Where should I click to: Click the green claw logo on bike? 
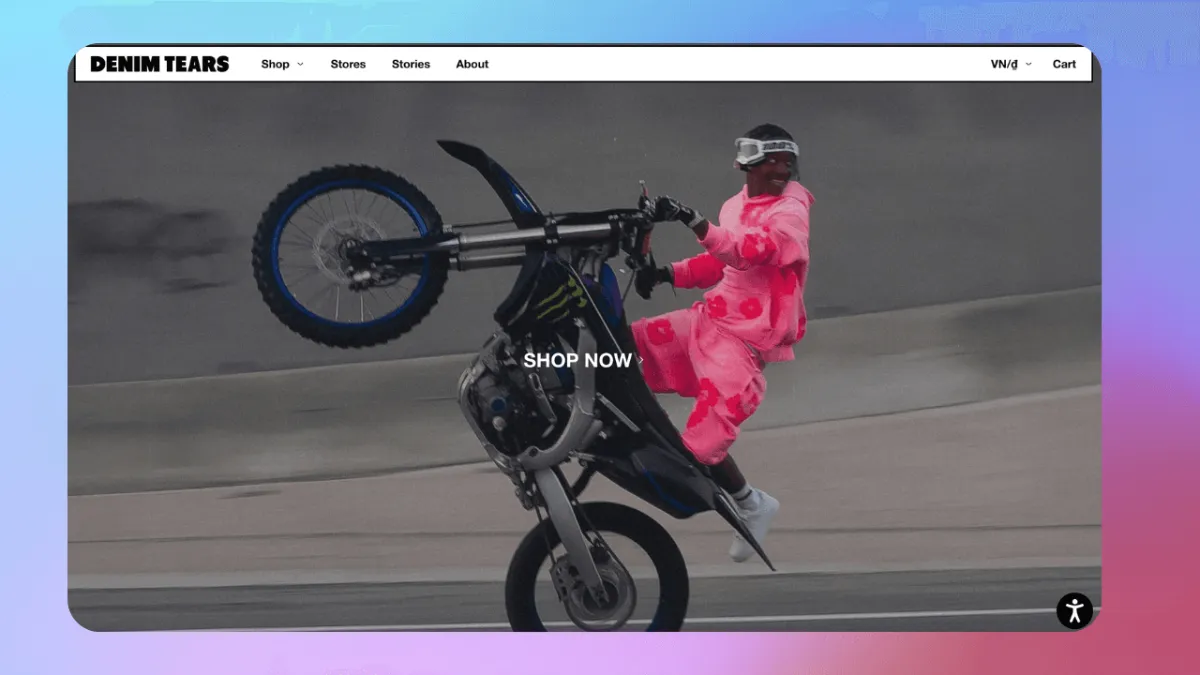(558, 299)
